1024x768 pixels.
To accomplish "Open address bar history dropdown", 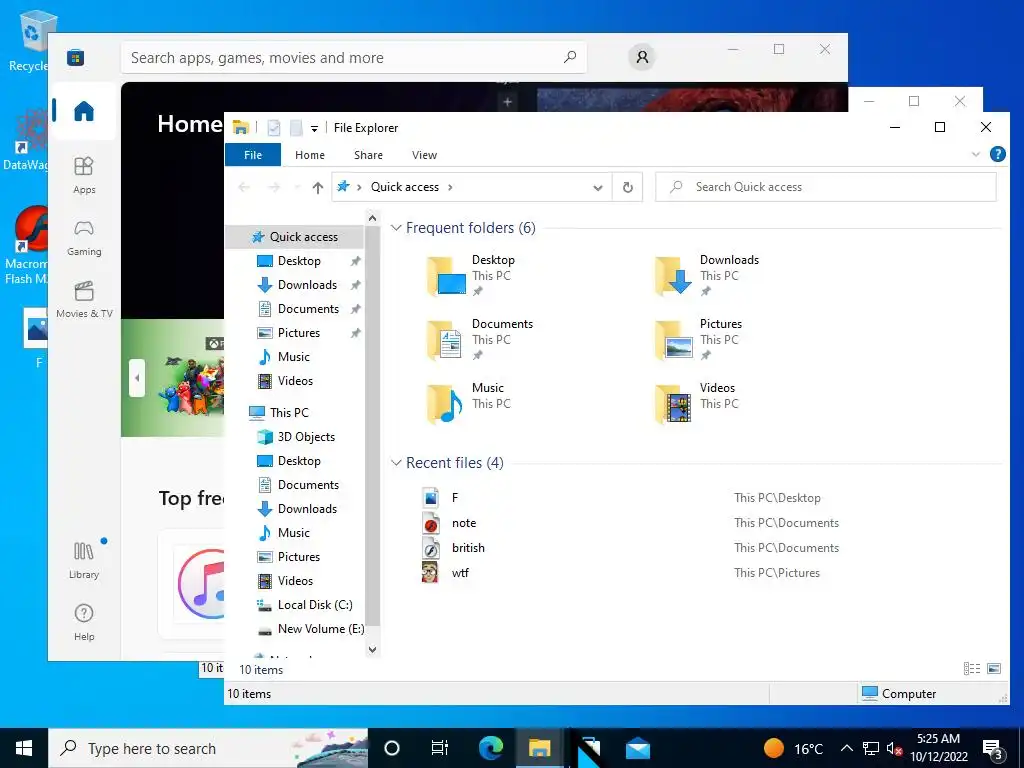I will tap(597, 187).
